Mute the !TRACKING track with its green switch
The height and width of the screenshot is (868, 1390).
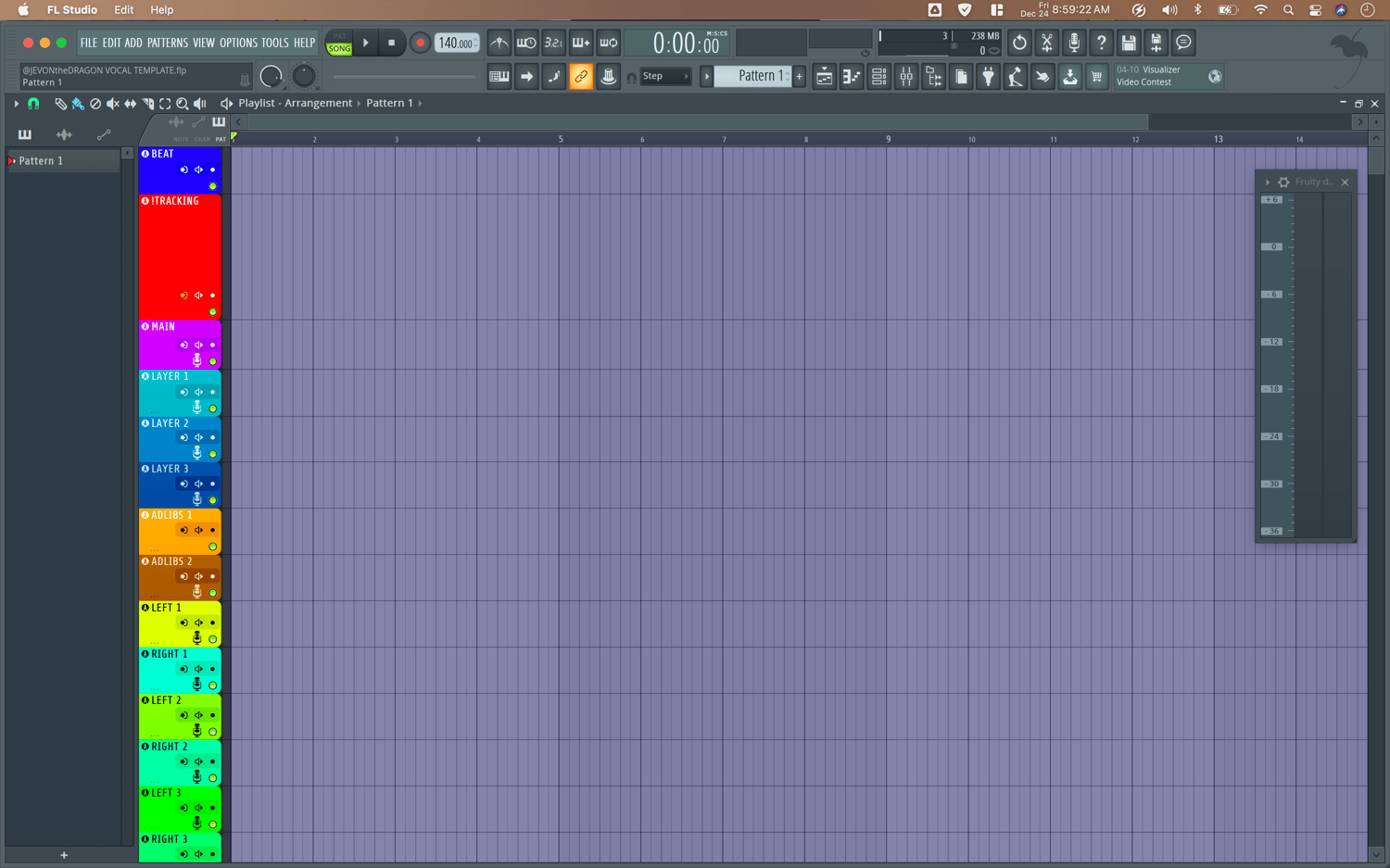point(212,312)
